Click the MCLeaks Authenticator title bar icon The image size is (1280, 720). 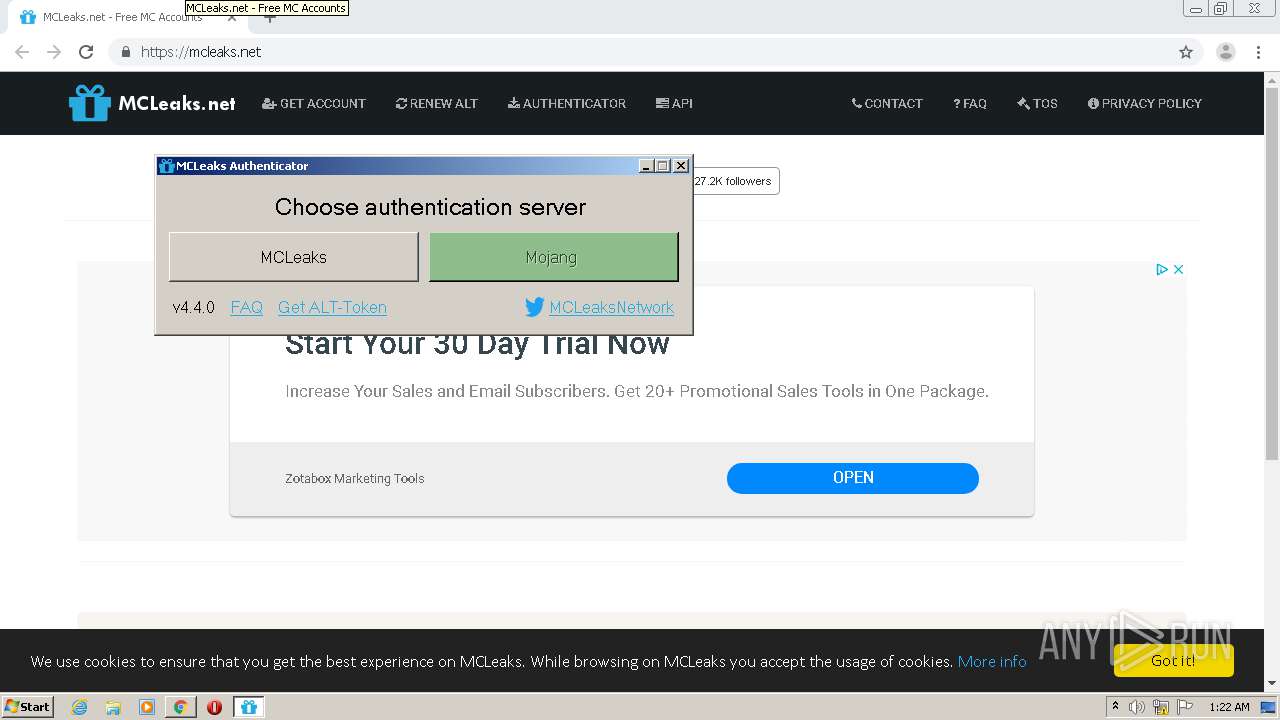[167, 166]
